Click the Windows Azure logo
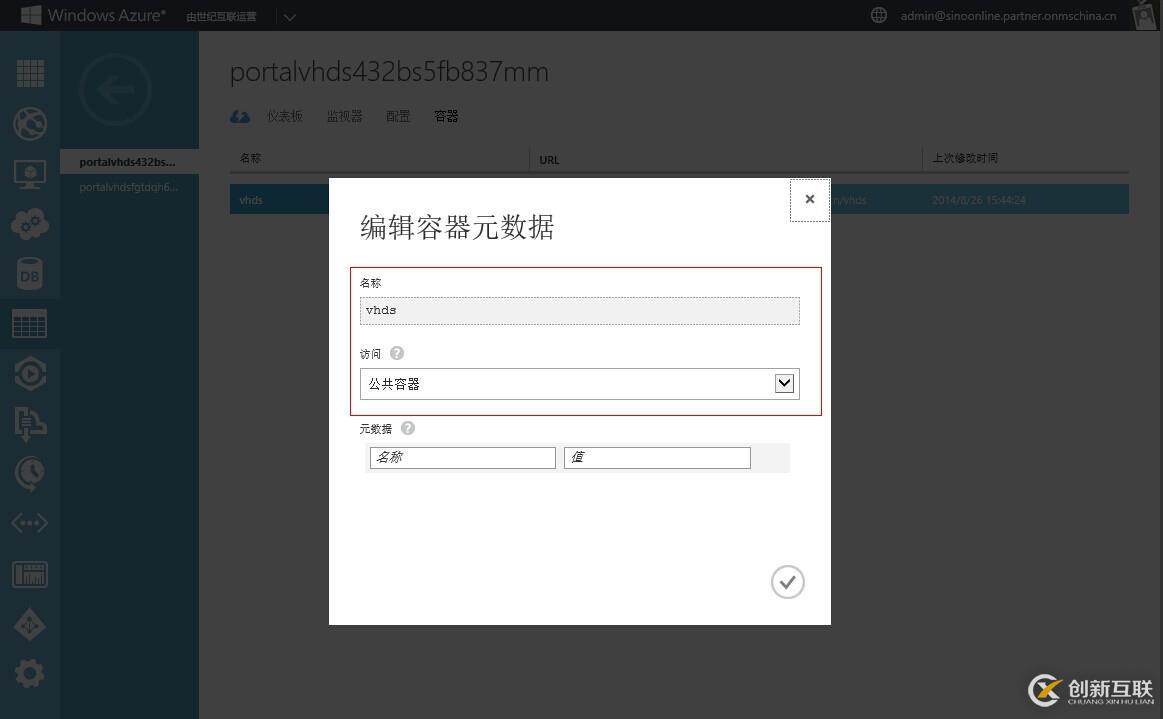Viewport: 1163px width, 719px height. click(x=93, y=15)
